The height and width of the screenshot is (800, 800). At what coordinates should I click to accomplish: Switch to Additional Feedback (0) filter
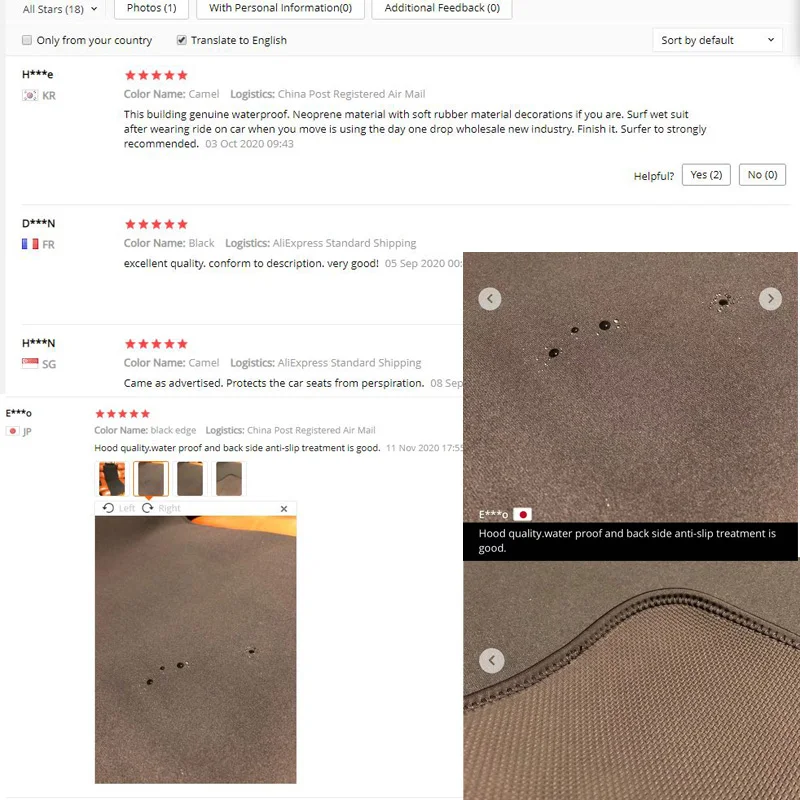442,8
